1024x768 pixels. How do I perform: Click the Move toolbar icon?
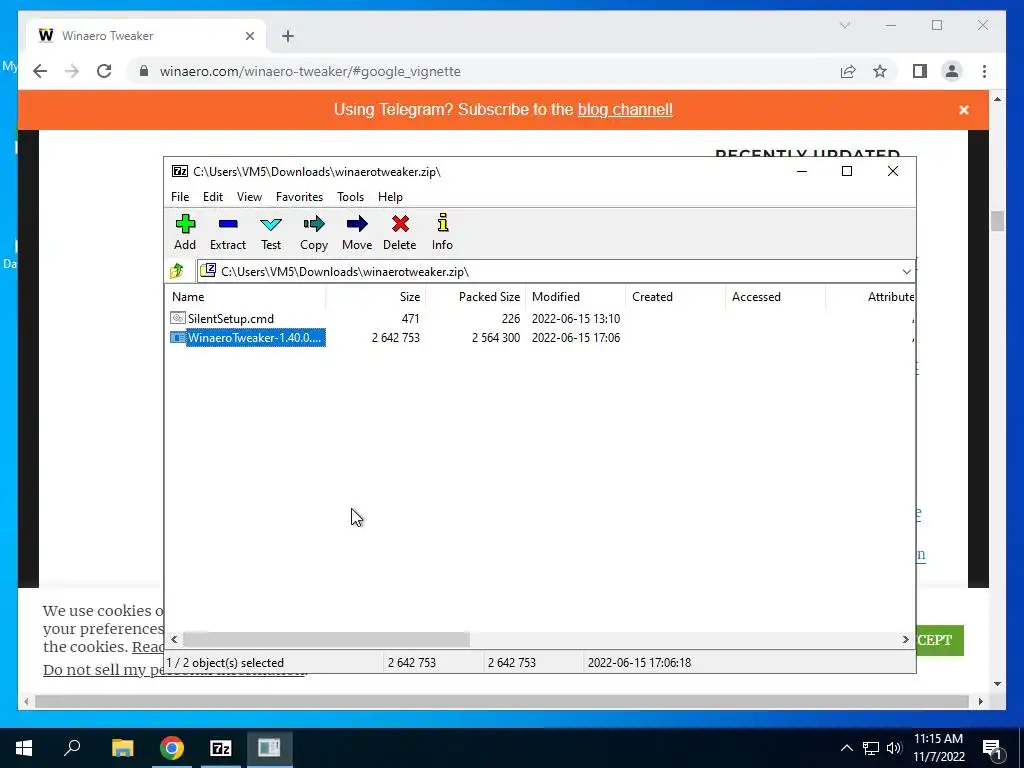pyautogui.click(x=357, y=225)
